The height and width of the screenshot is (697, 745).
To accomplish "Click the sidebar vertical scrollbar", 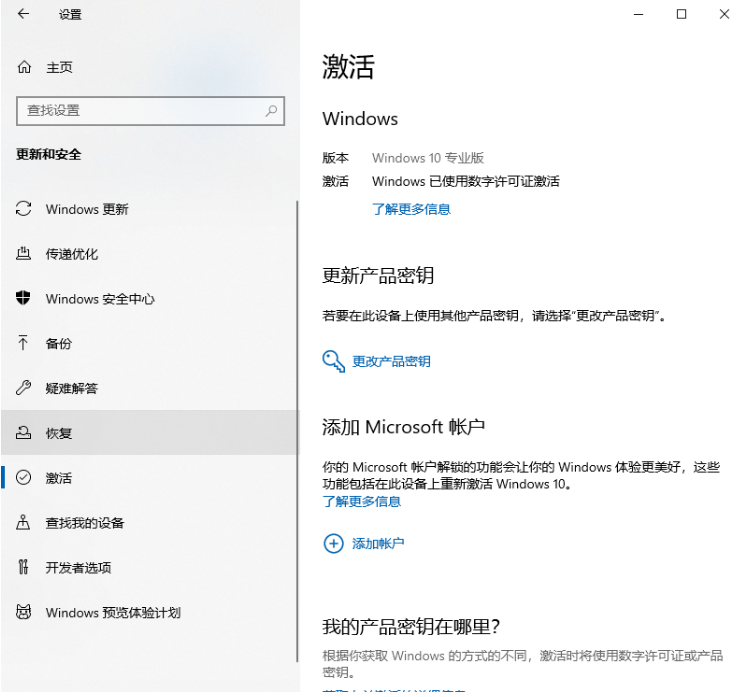I will pos(297,430).
